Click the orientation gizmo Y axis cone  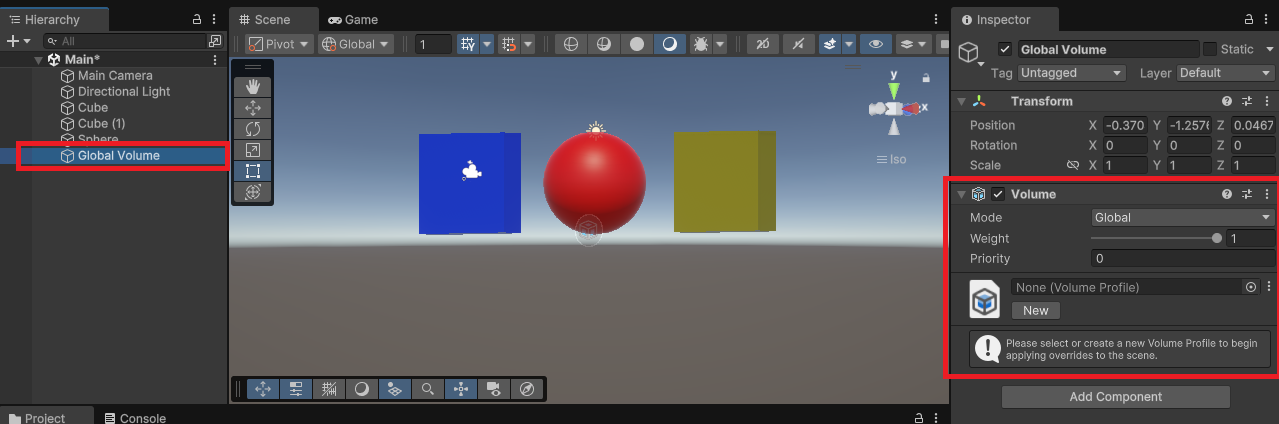(x=895, y=90)
